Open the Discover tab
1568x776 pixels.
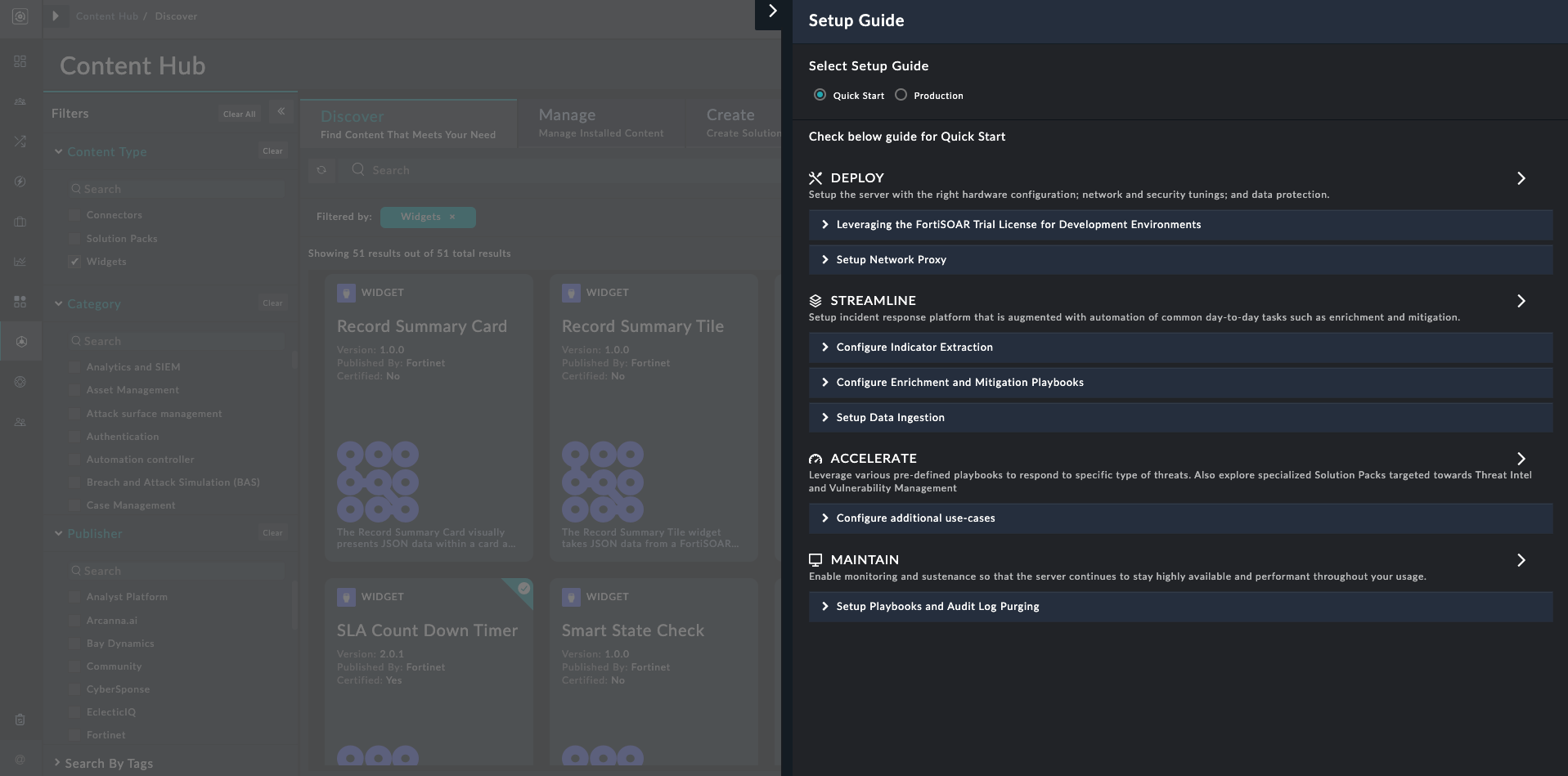click(407, 123)
